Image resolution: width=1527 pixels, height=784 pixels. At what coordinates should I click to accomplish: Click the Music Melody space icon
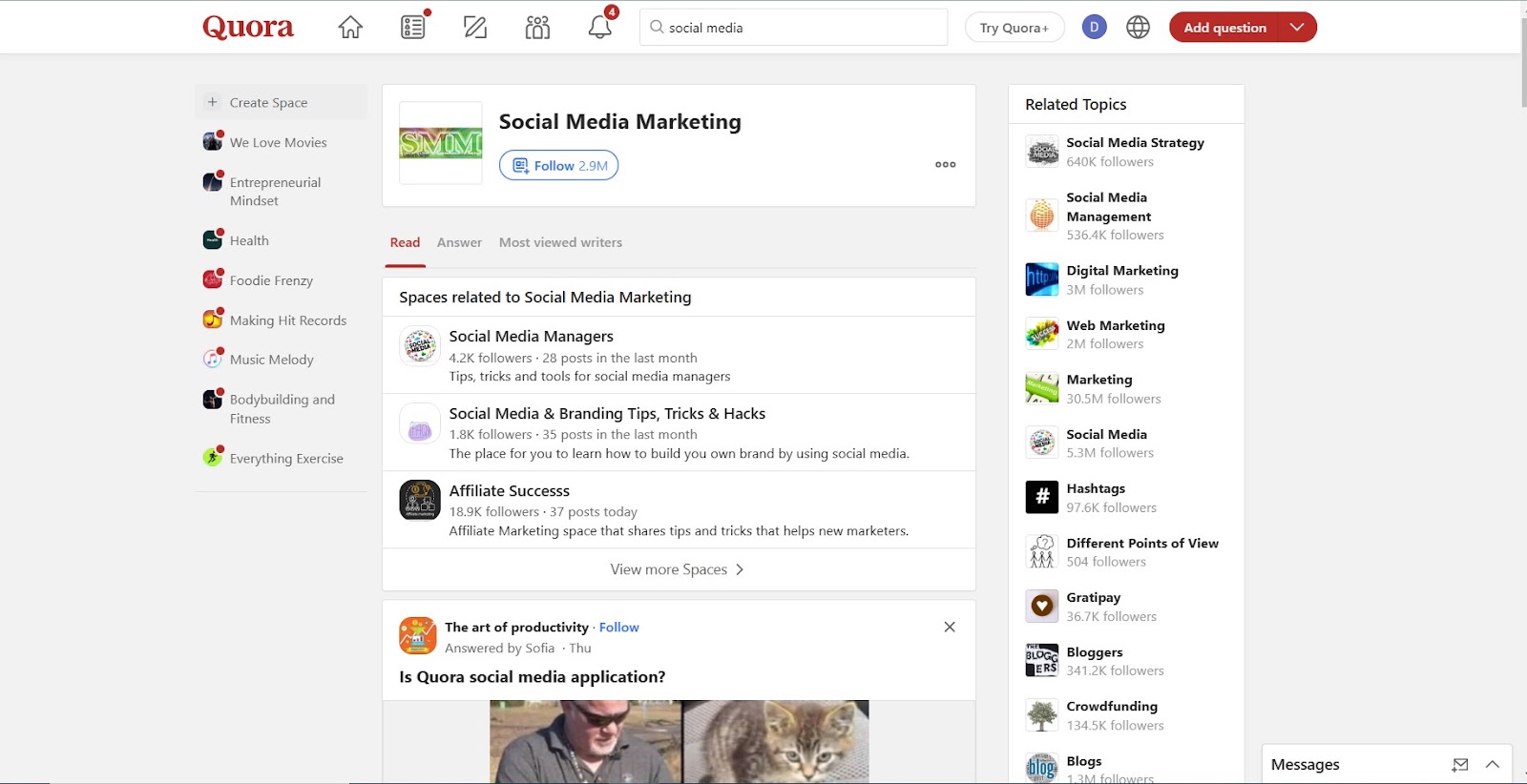213,360
